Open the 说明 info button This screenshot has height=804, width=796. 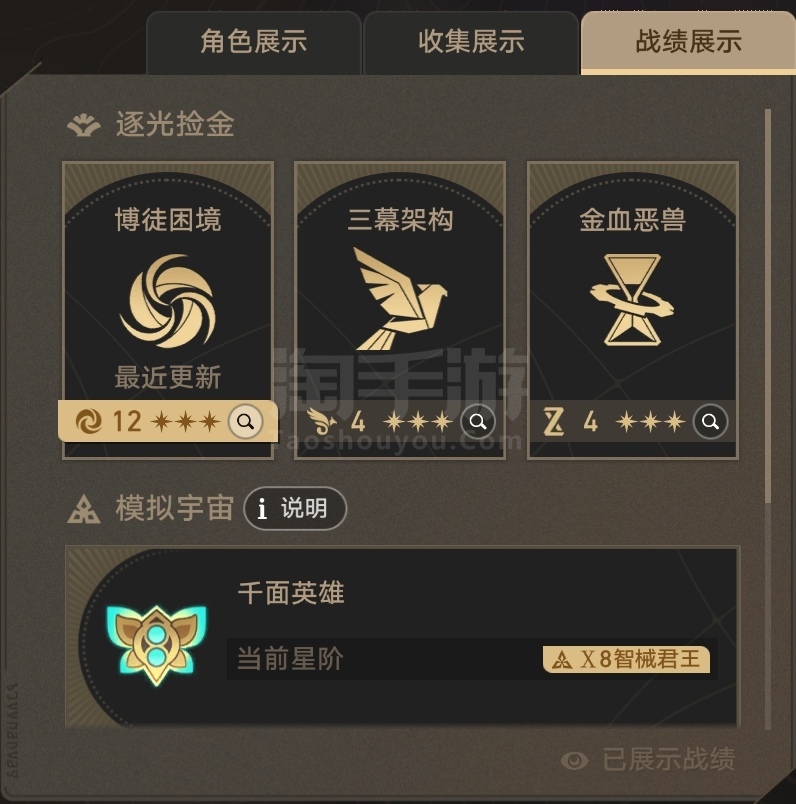(295, 508)
